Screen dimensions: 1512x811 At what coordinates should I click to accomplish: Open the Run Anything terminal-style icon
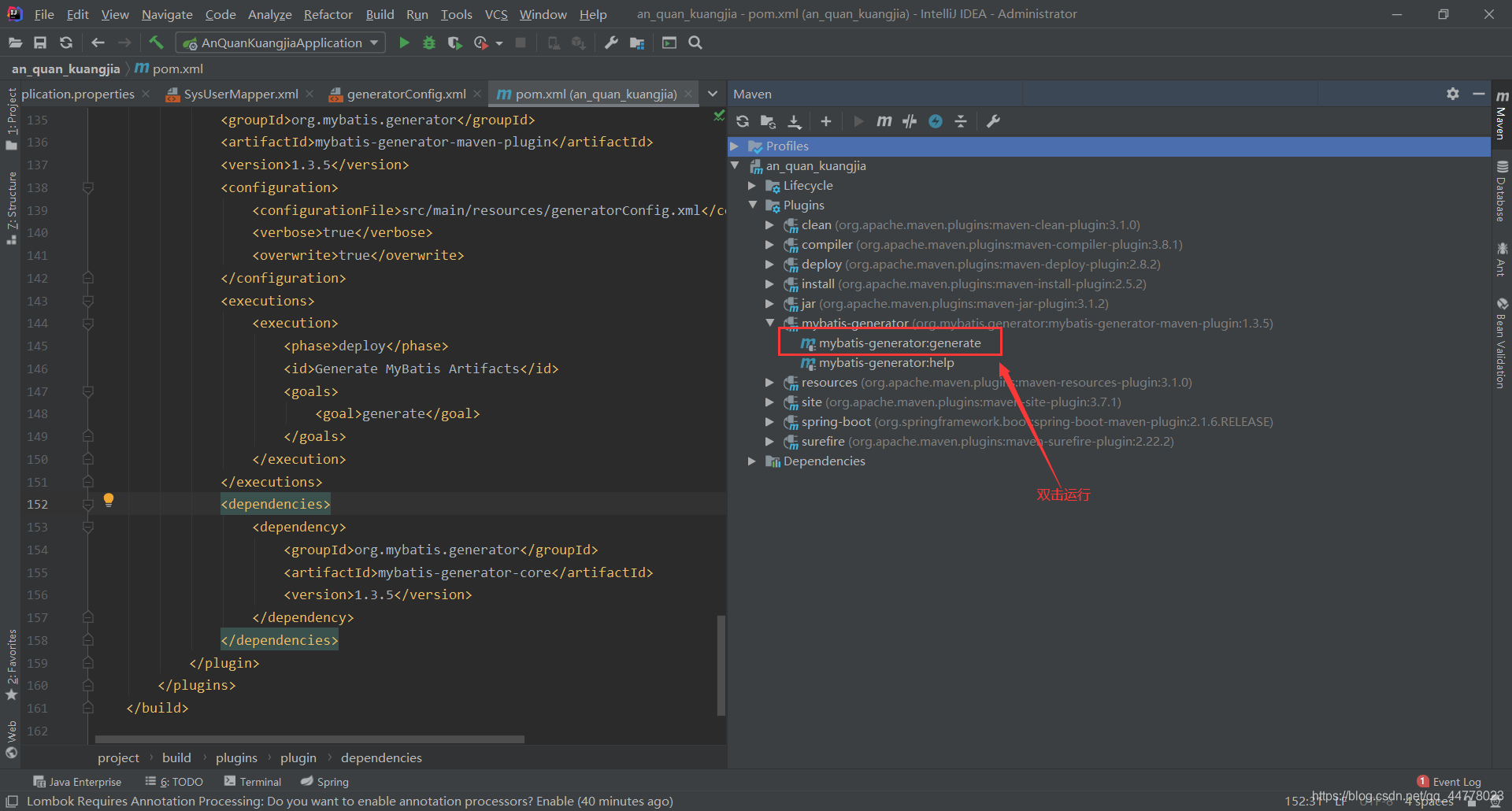point(669,43)
